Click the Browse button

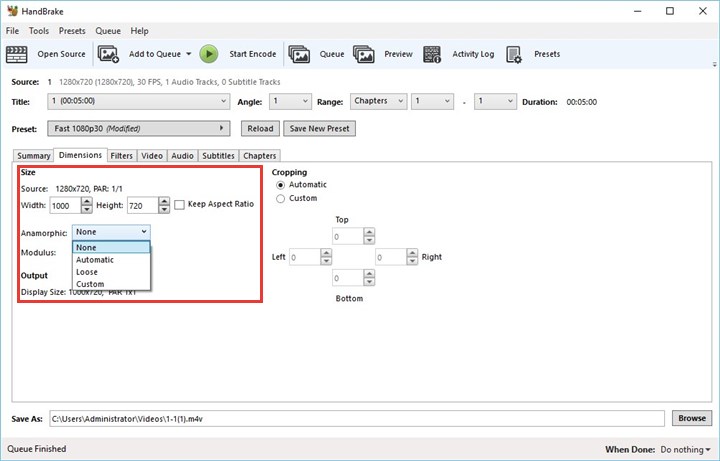pos(690,418)
